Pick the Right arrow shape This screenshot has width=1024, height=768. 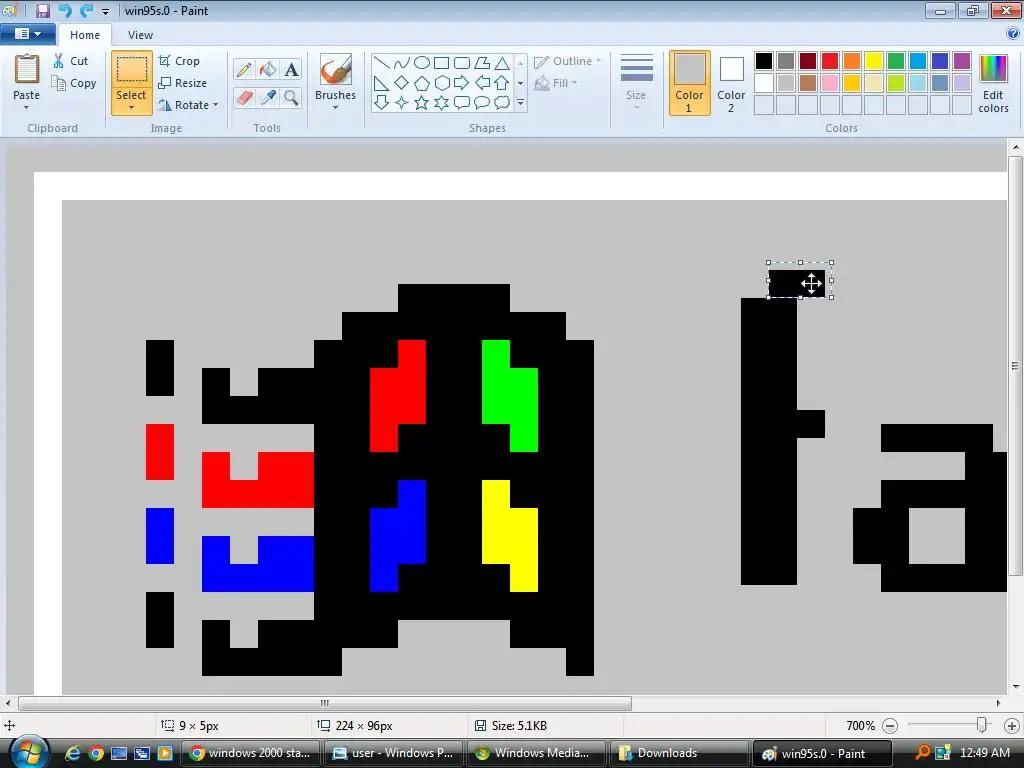point(462,83)
